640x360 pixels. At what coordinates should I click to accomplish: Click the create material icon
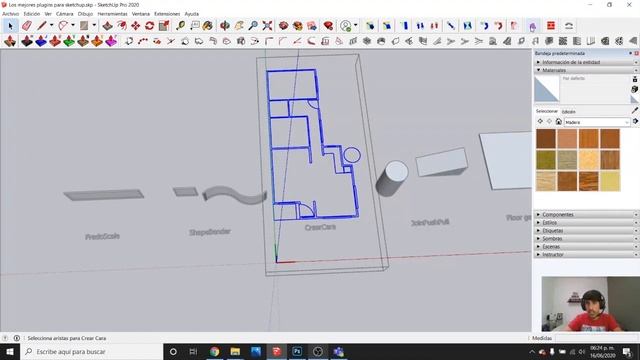point(635,89)
